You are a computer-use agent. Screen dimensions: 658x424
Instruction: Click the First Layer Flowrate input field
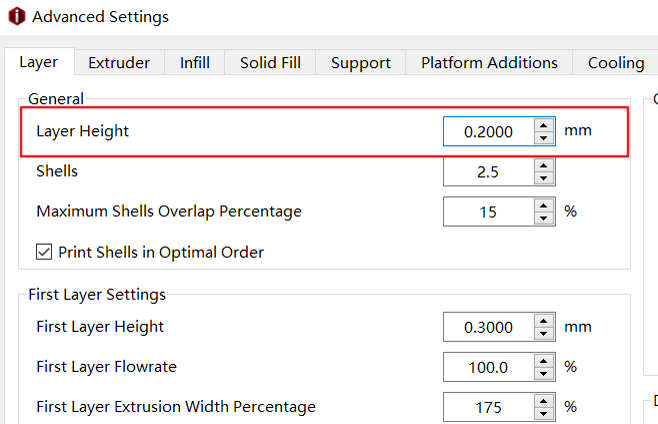point(489,367)
